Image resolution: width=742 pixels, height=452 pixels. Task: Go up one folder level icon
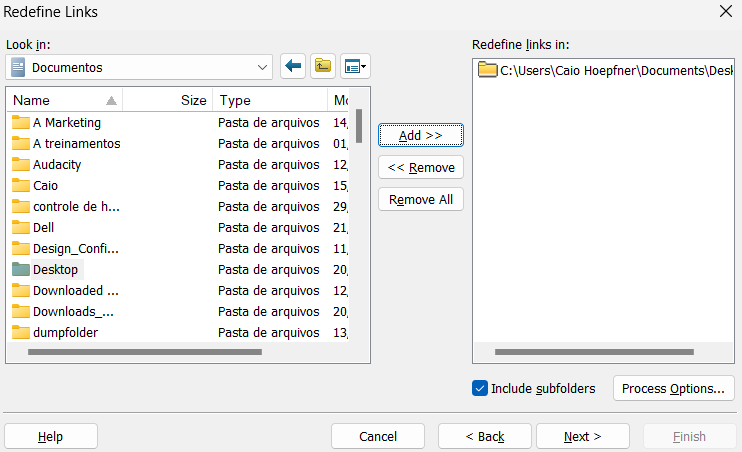coord(323,66)
